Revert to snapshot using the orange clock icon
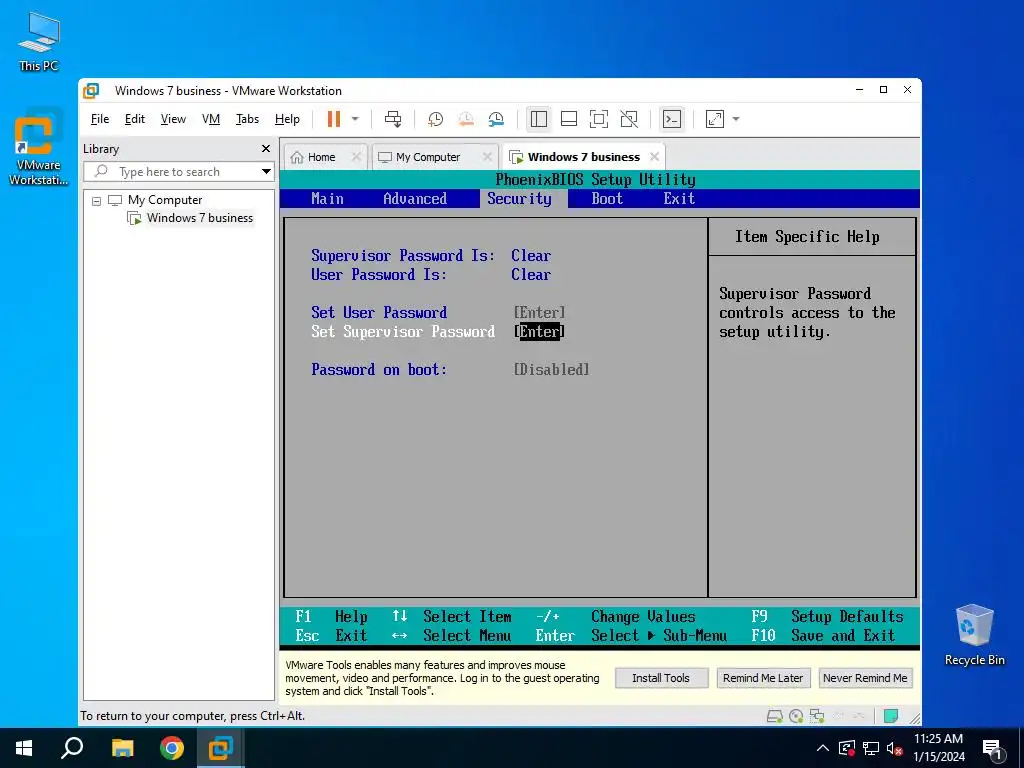Screen dimensions: 1024x768 466,119
